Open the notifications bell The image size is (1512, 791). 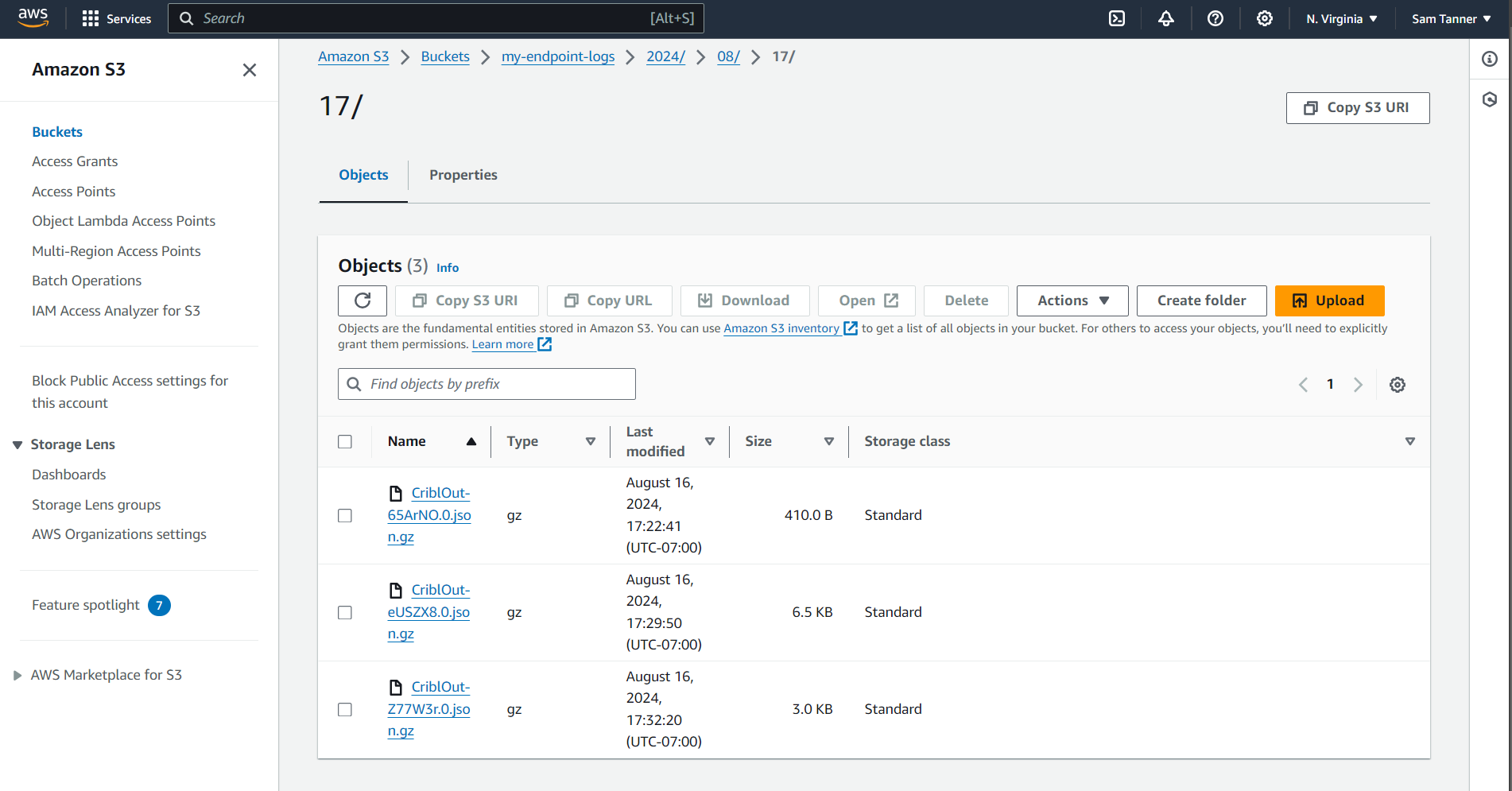click(1166, 18)
